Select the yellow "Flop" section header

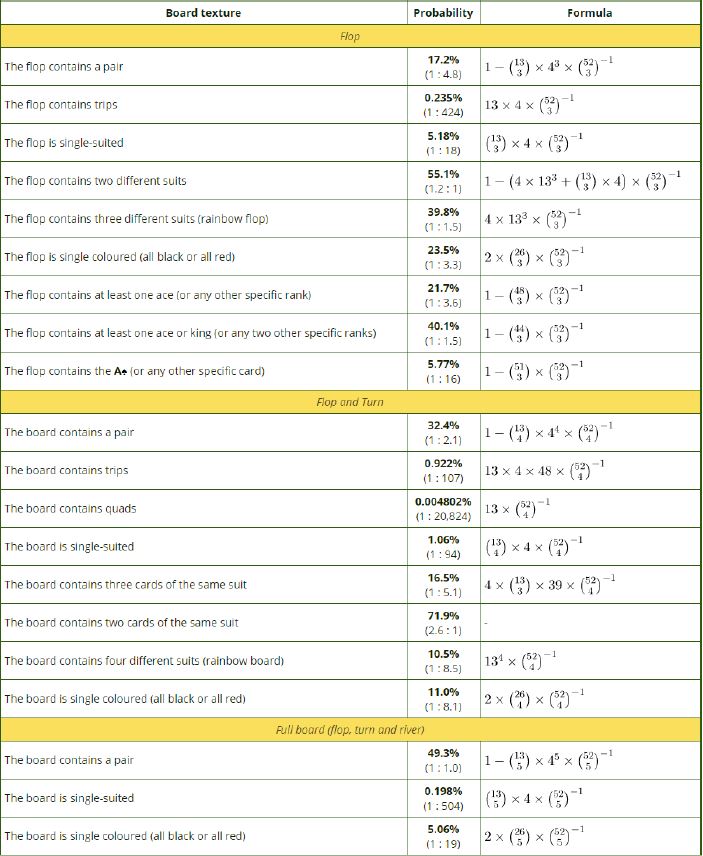point(350,37)
